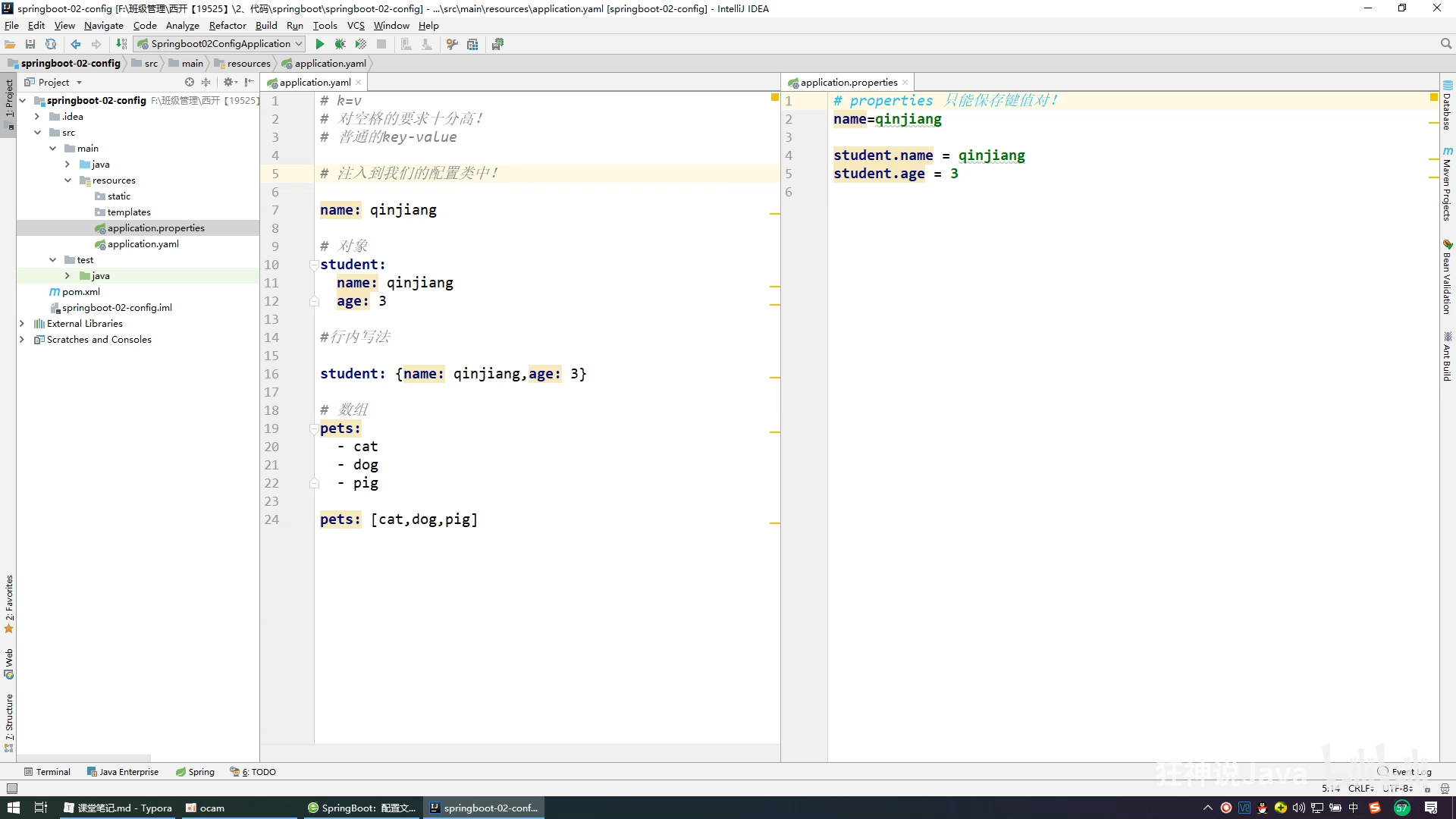Viewport: 1456px width, 819px height.
Task: Collapse the resources folder in project tree
Action: tap(68, 180)
